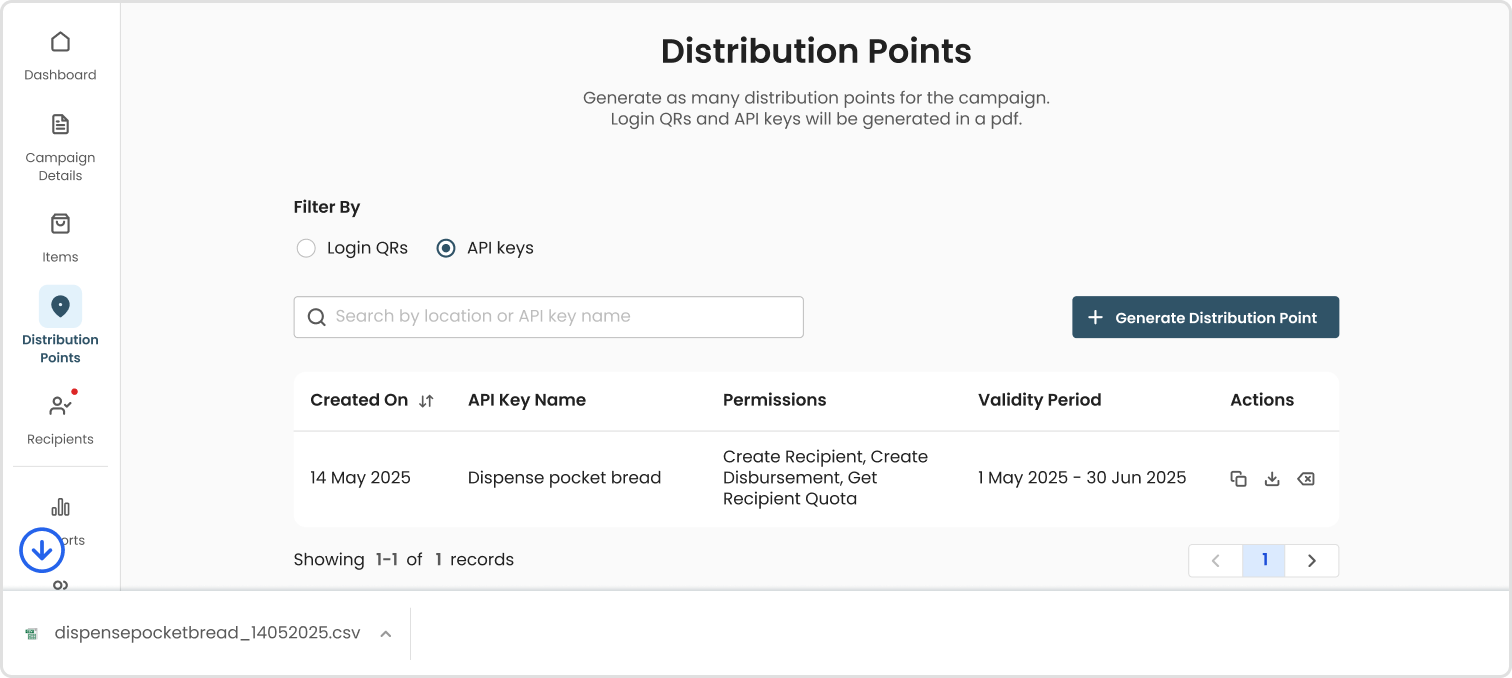This screenshot has width=1512, height=678.
Task: Select page 1 in pagination
Action: point(1264,561)
